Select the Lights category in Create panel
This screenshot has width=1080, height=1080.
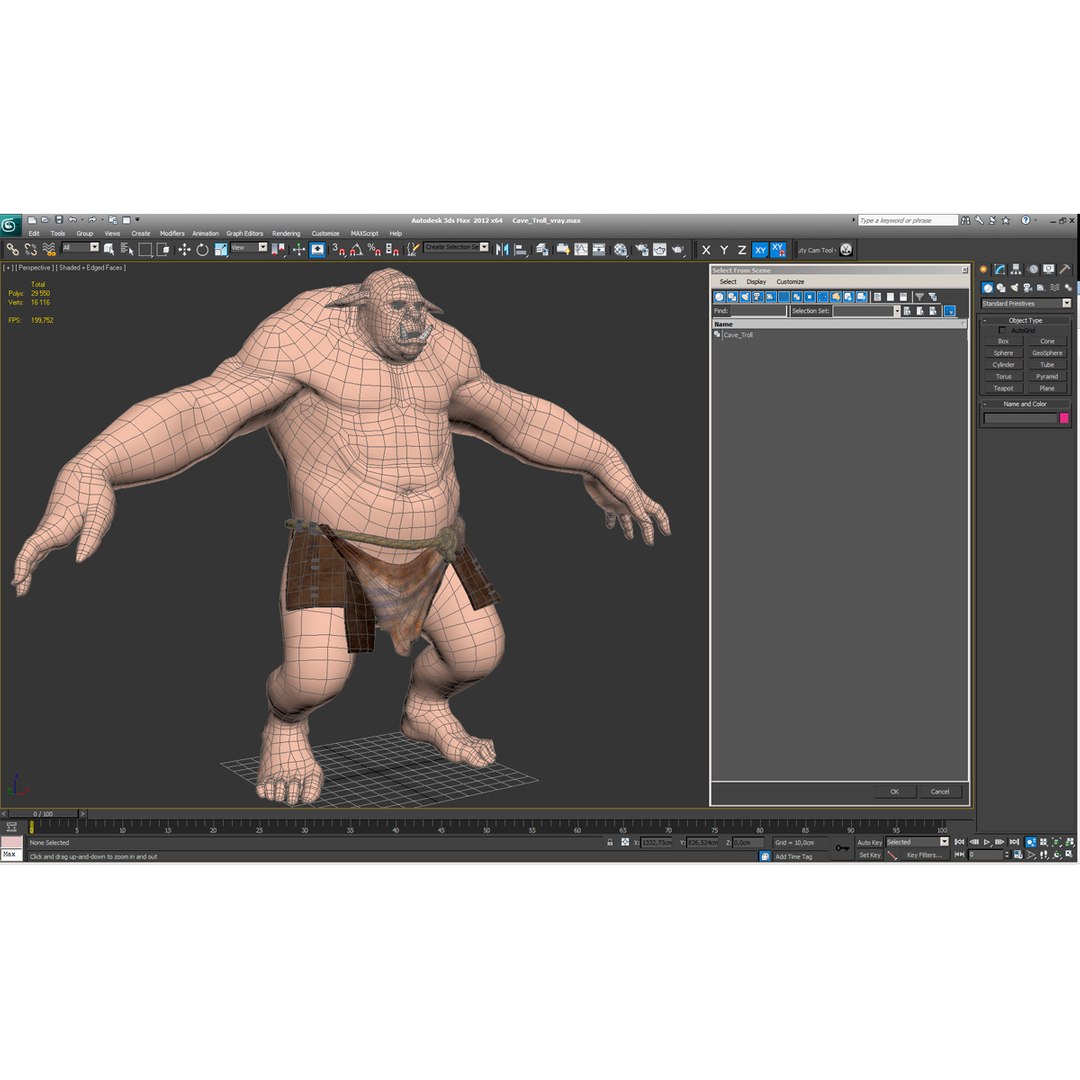tap(1015, 288)
